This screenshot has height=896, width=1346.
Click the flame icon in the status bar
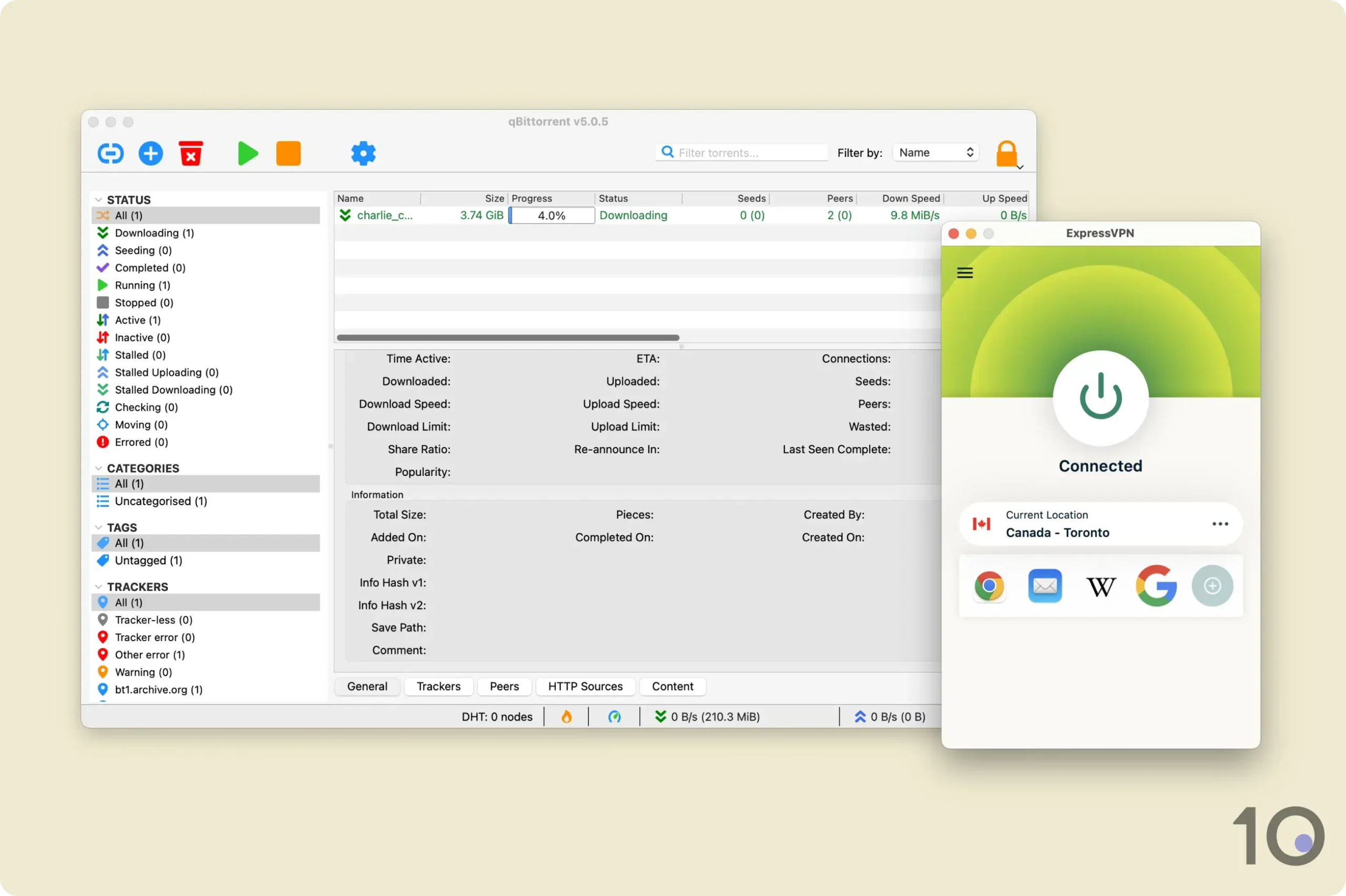click(x=565, y=716)
